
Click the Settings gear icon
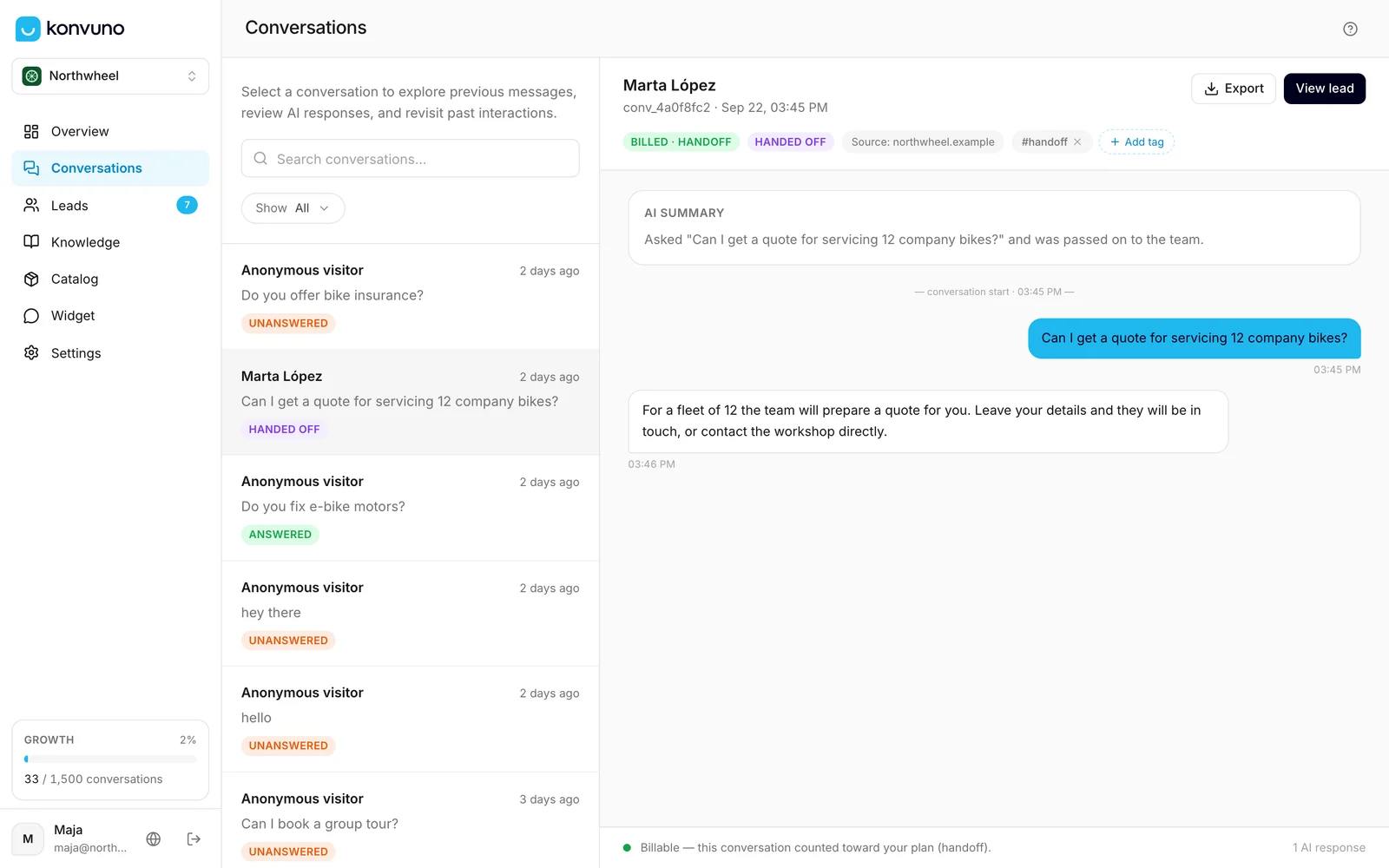click(x=31, y=352)
